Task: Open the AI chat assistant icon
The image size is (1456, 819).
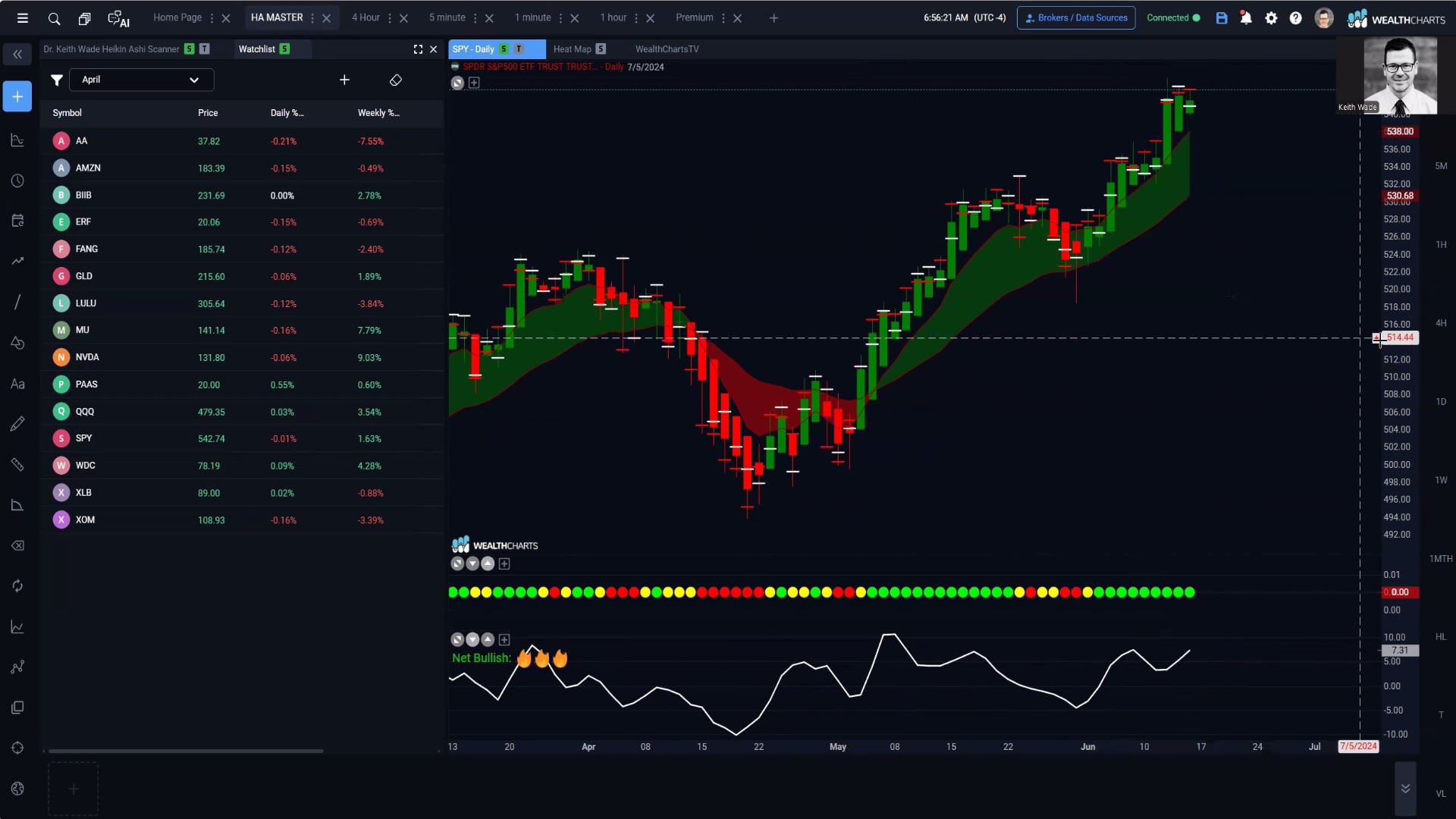Action: [x=118, y=18]
